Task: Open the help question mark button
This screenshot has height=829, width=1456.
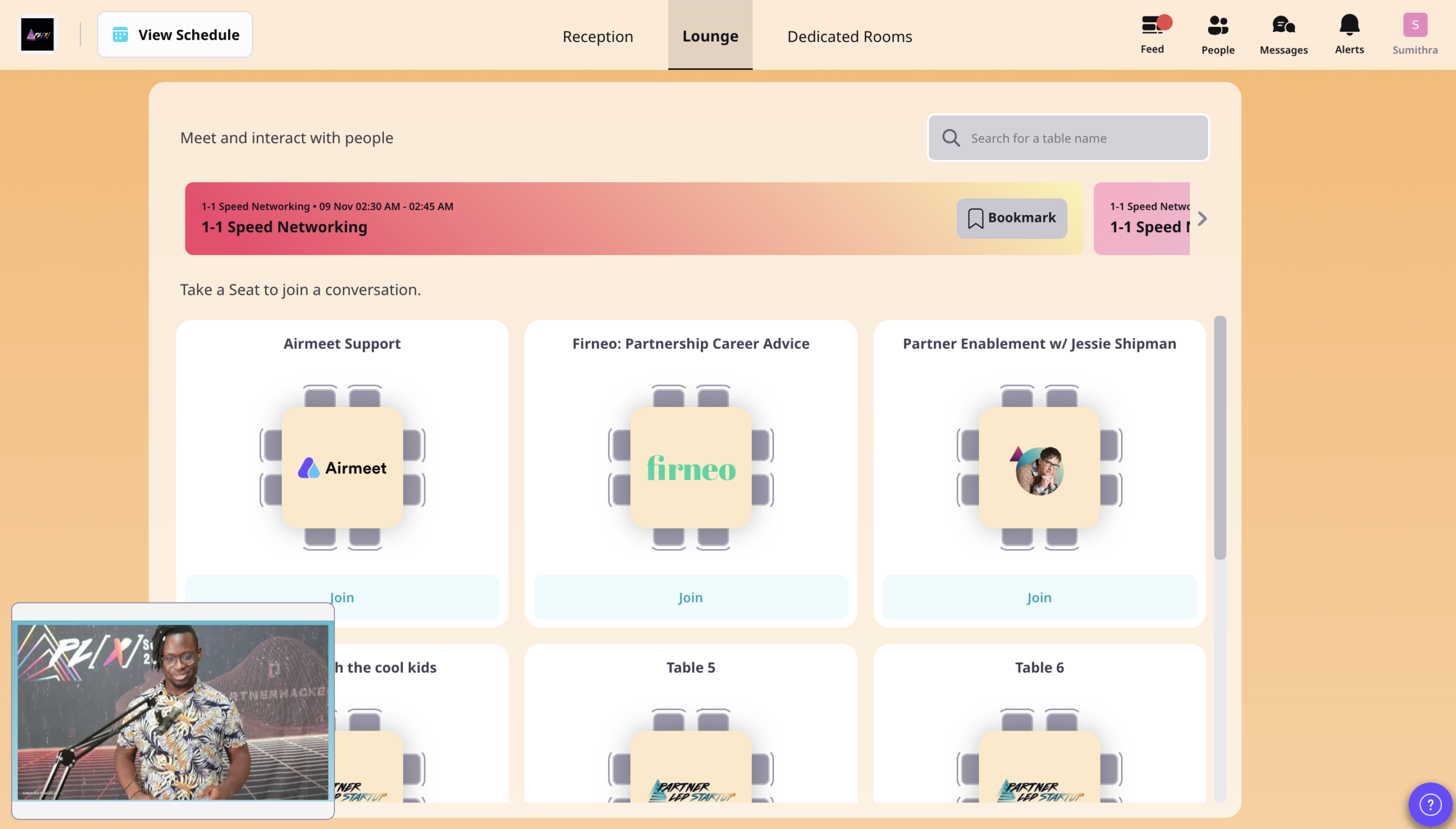Action: click(1430, 805)
